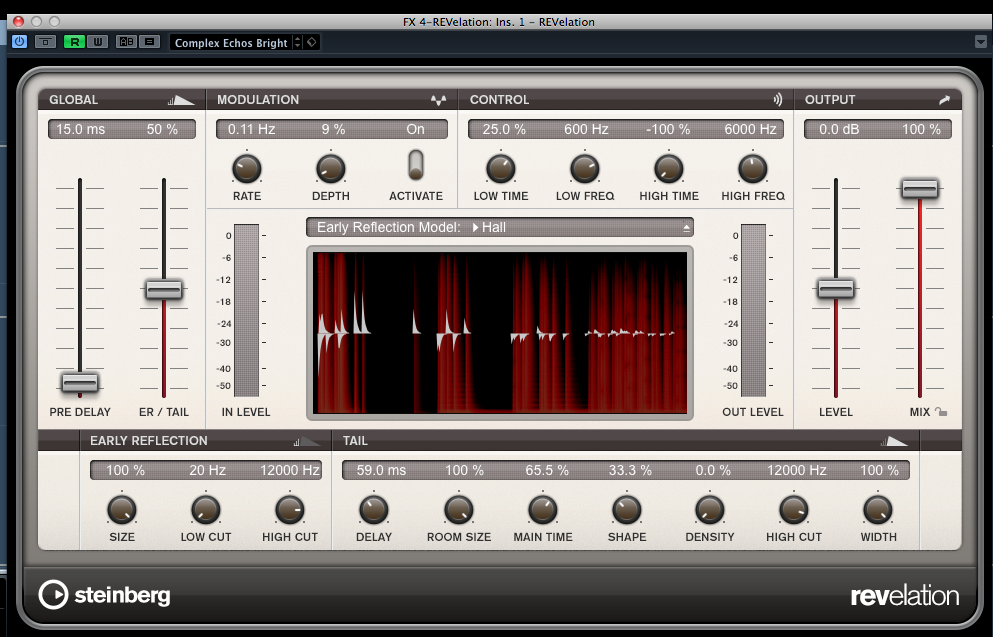This screenshot has height=637, width=993.
Task: Click the toolbar button right of A/B
Action: 150,42
